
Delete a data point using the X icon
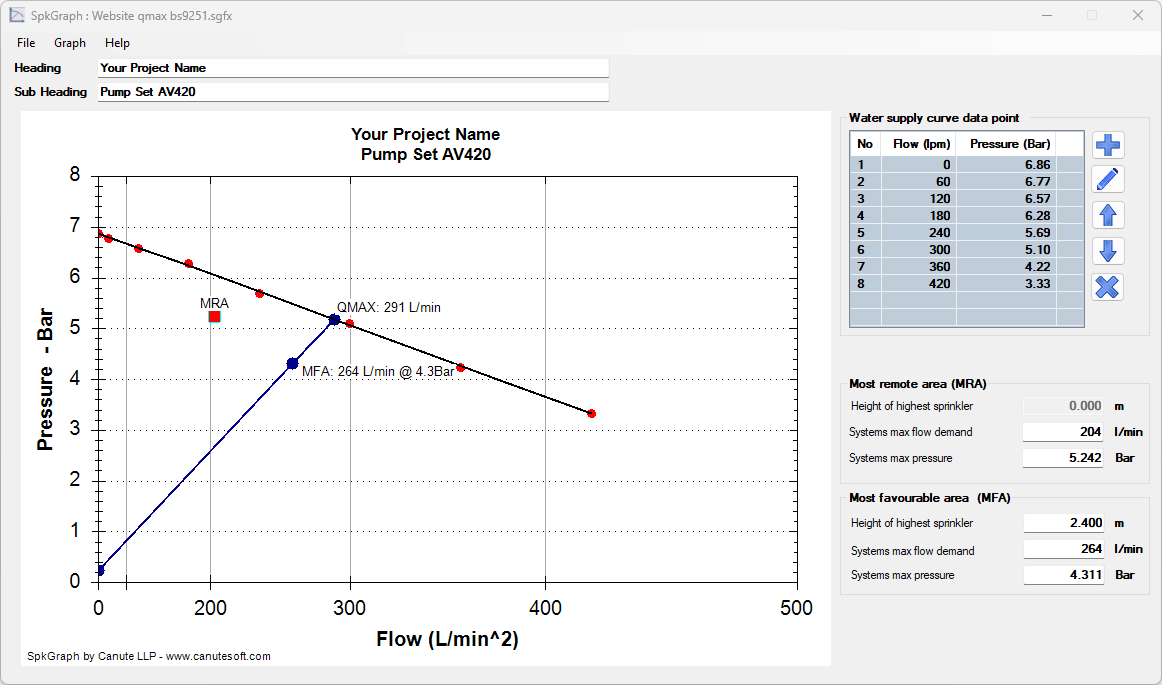point(1107,287)
